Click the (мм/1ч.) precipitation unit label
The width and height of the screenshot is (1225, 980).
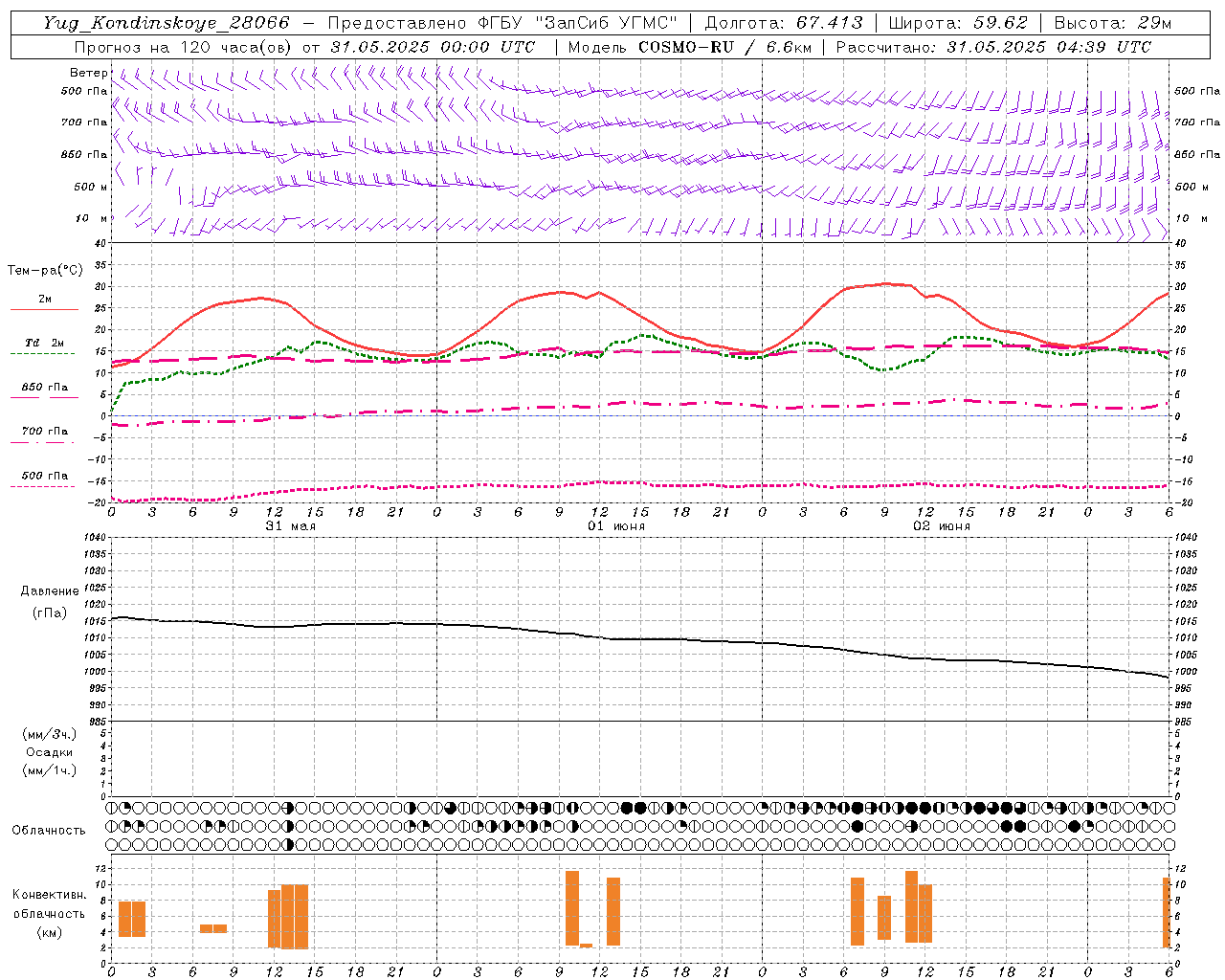[50, 770]
